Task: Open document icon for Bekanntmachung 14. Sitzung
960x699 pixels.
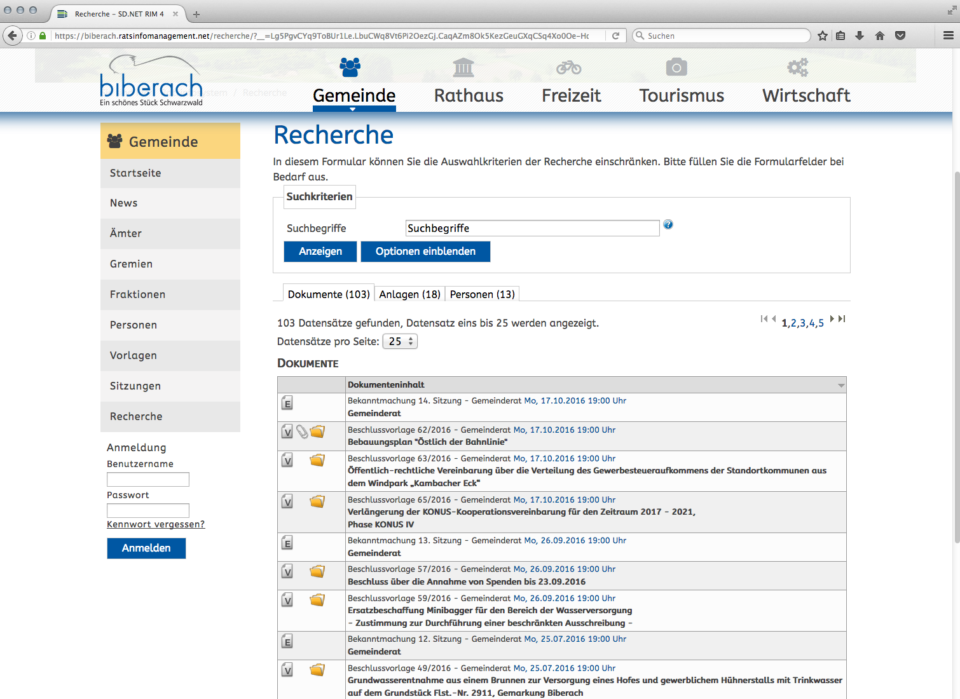Action: [287, 404]
